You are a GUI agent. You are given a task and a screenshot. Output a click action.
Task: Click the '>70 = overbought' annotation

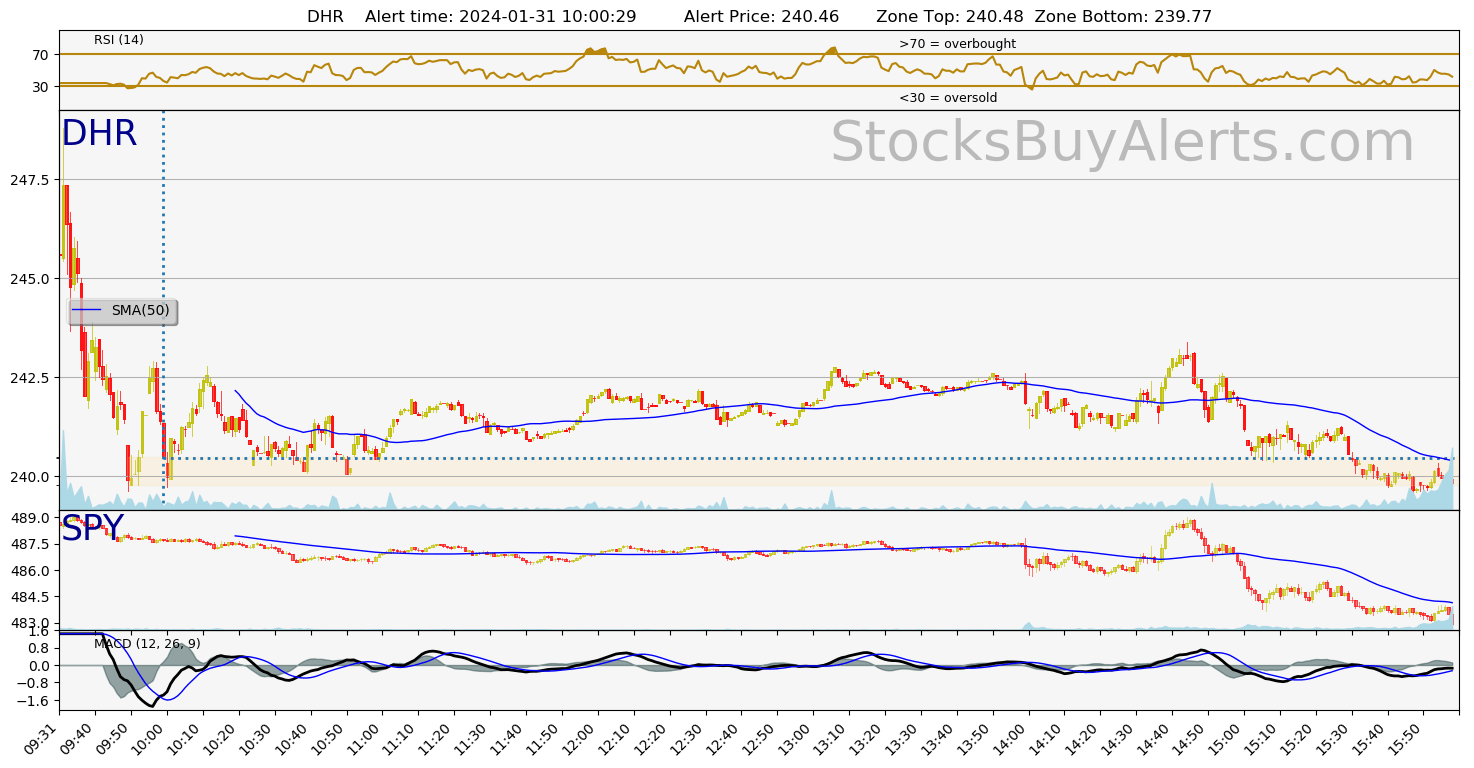click(957, 44)
